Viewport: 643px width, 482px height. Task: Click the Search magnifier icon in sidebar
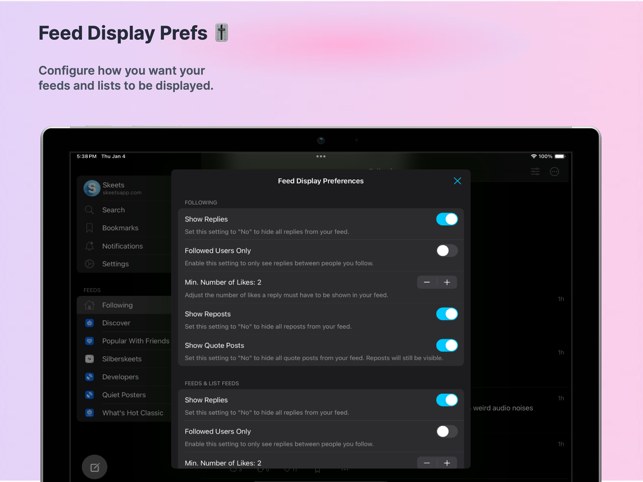coord(89,210)
